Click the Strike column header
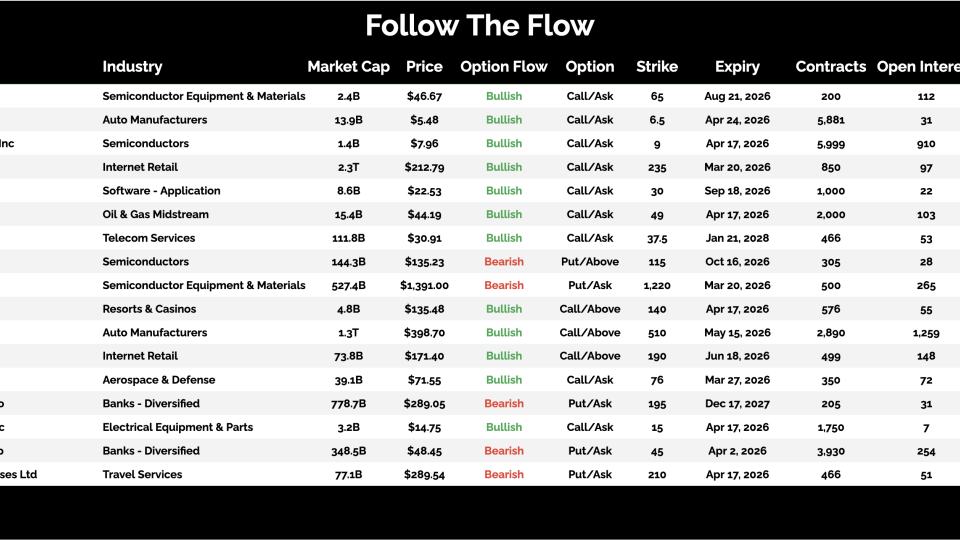Viewport: 960px width, 540px height. (x=657, y=67)
